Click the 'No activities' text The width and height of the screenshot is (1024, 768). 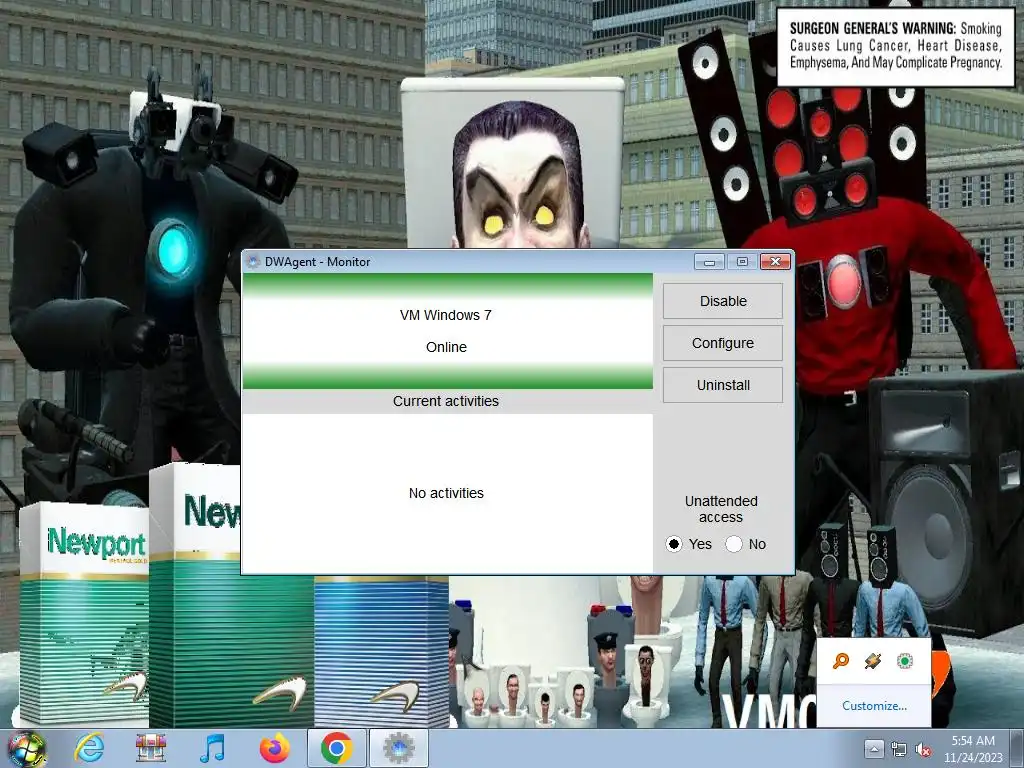coord(446,493)
